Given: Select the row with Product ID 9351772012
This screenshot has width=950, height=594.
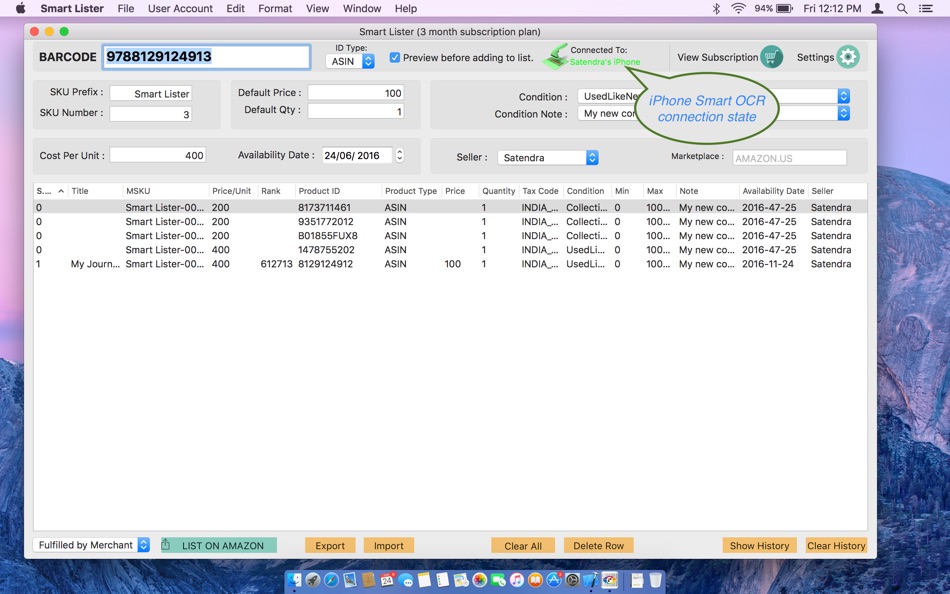Looking at the screenshot, I should point(450,222).
